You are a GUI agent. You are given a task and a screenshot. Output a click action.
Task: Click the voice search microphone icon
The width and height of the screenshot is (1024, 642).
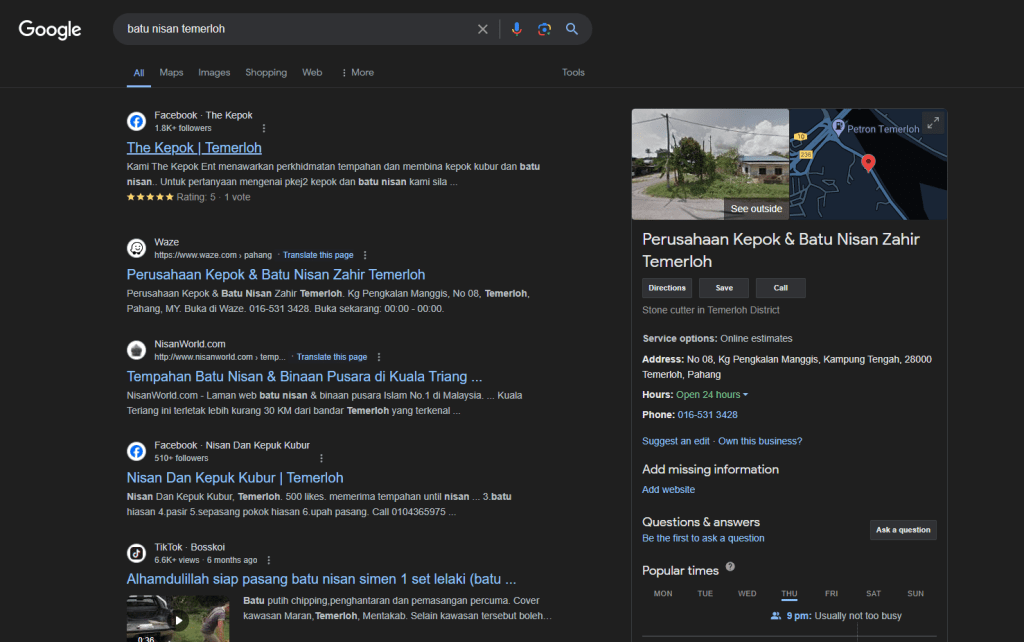pos(516,29)
